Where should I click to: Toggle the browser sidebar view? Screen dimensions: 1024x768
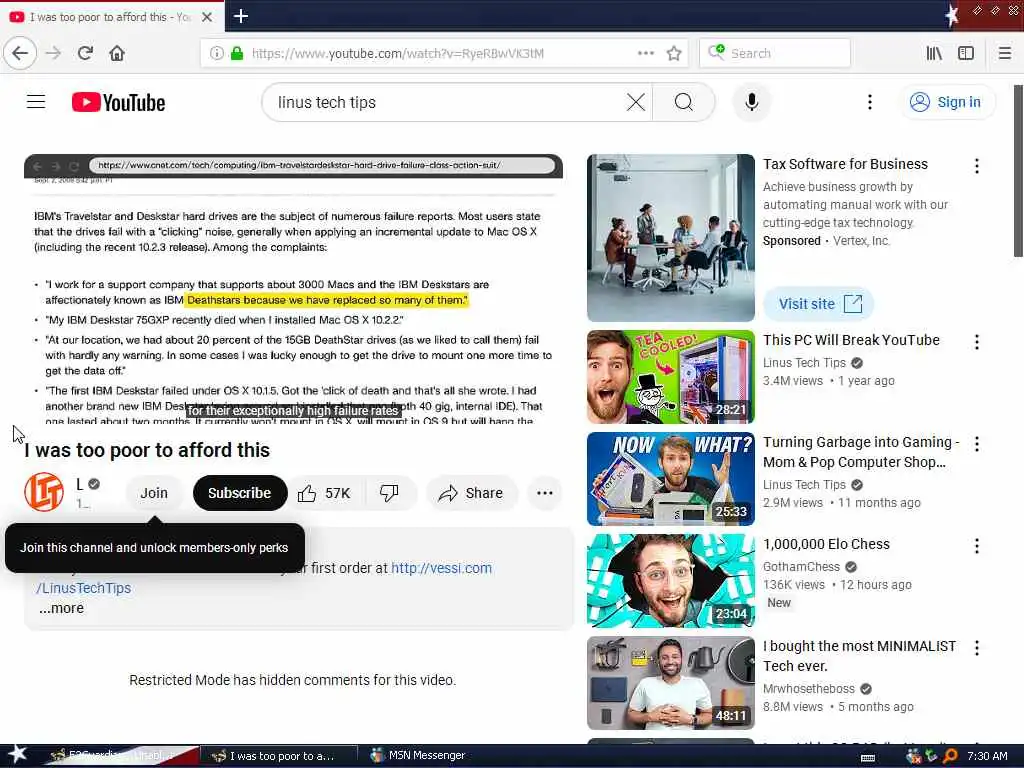click(966, 53)
